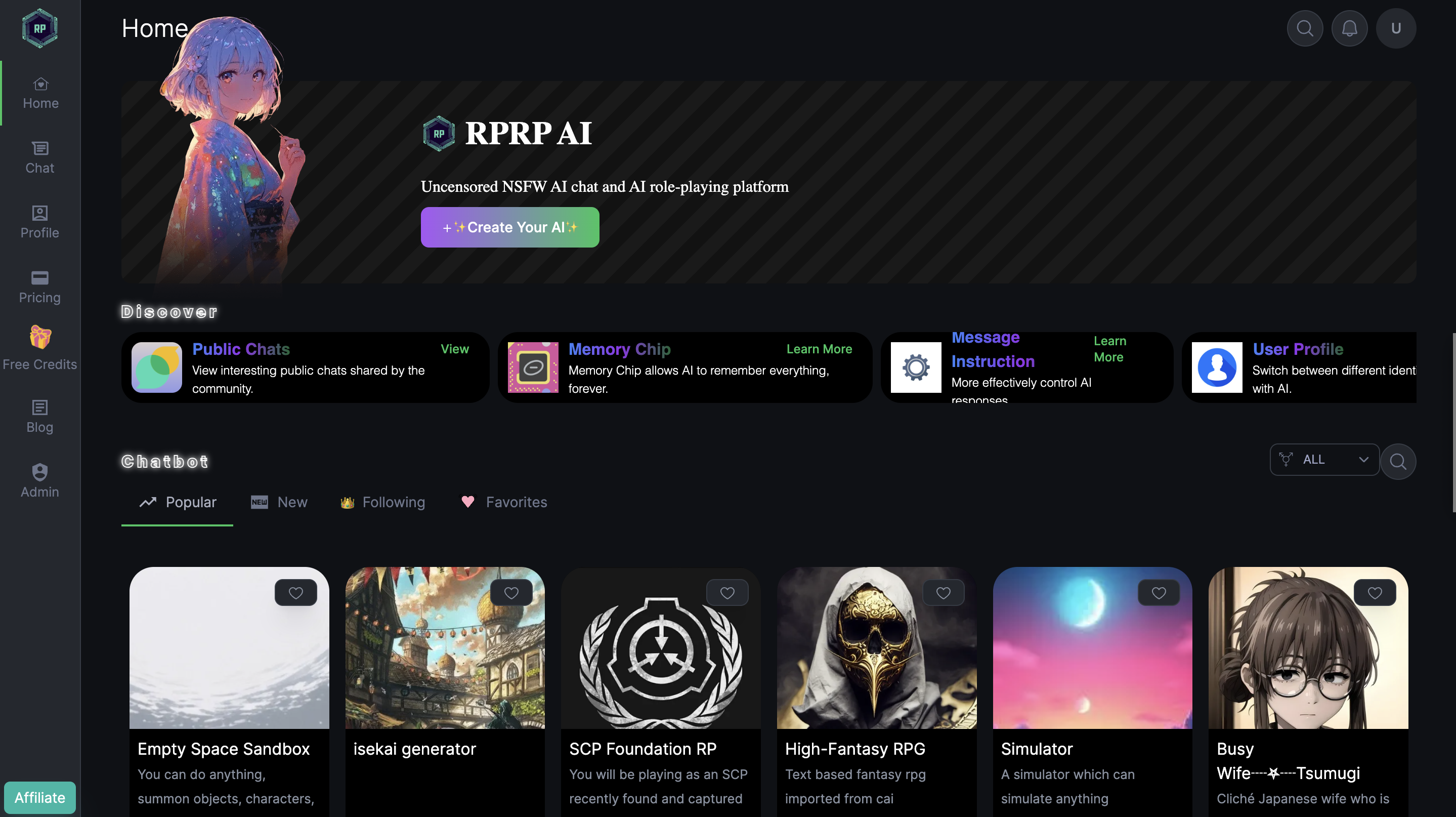Click the 'High-Fantasy RPG' card title
This screenshot has height=817, width=1456.
[854, 749]
